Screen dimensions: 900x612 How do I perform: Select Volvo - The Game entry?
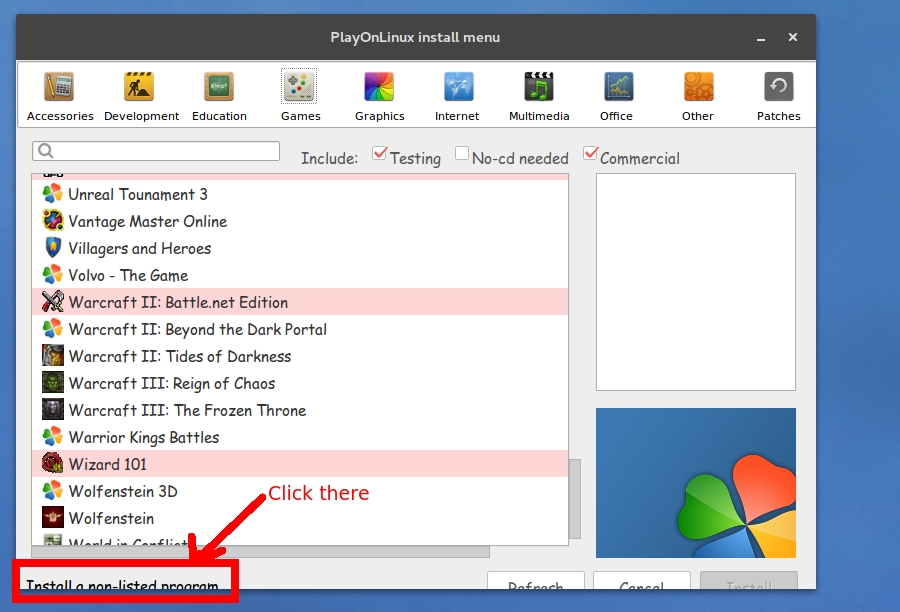pos(300,275)
